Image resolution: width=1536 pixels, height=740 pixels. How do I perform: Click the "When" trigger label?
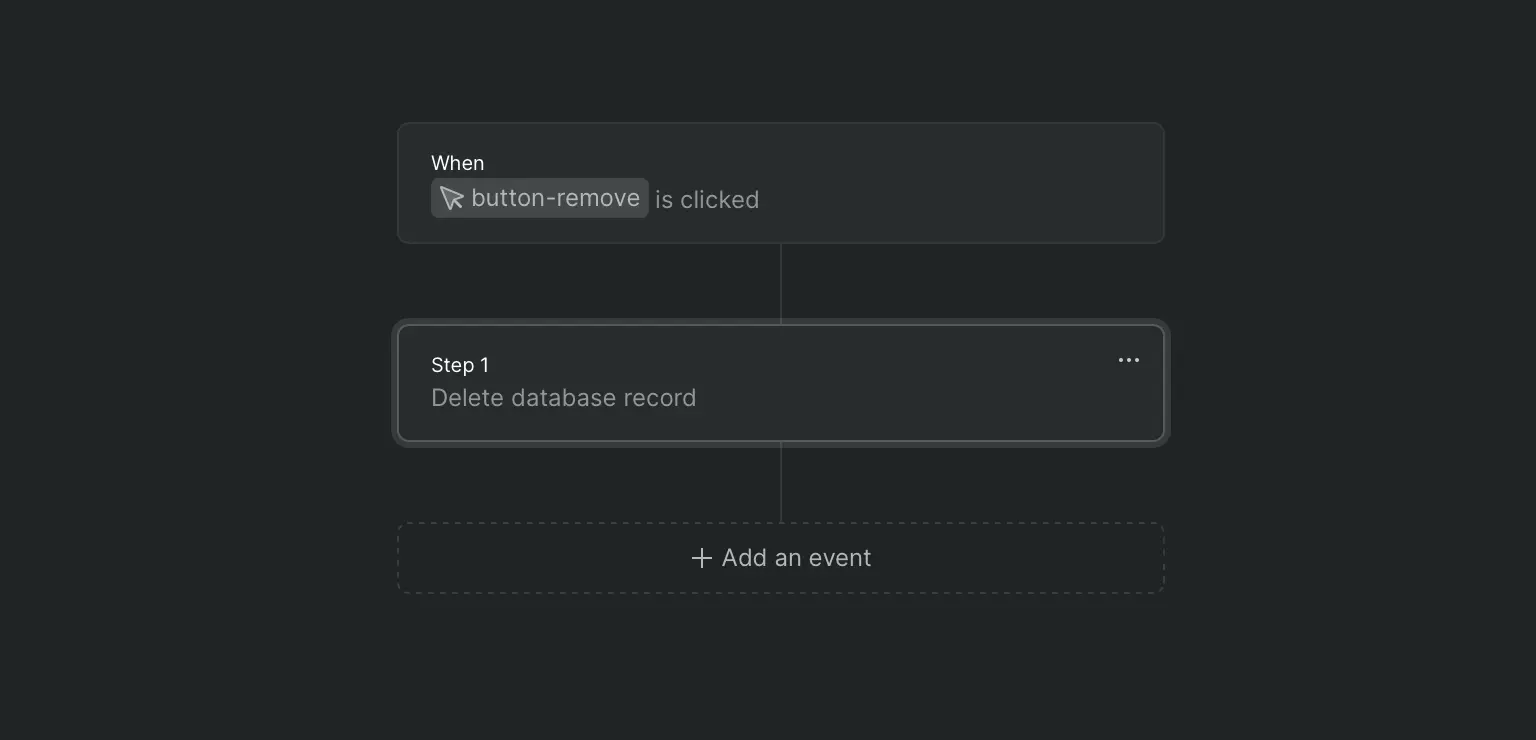point(457,163)
